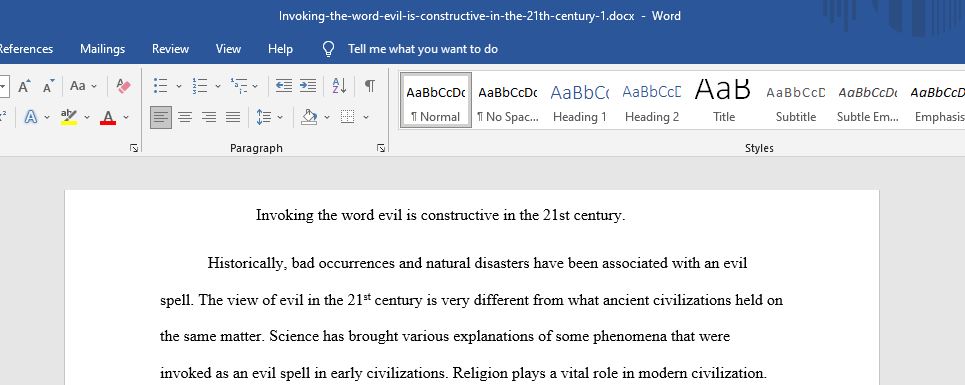Expand the Text Effects dropdown arrow
The image size is (965, 385).
coord(47,117)
